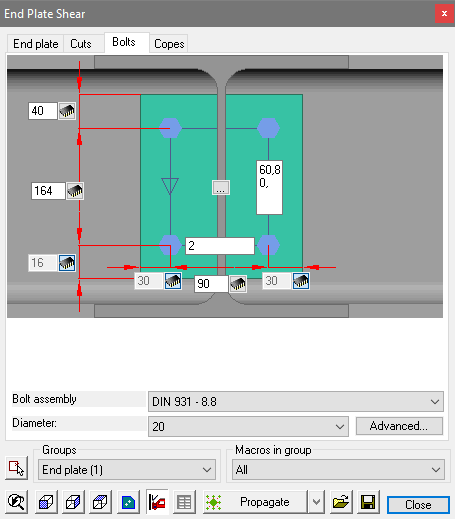Select the solid shaded cube view icon
This screenshot has height=519, width=455.
pos(46,502)
